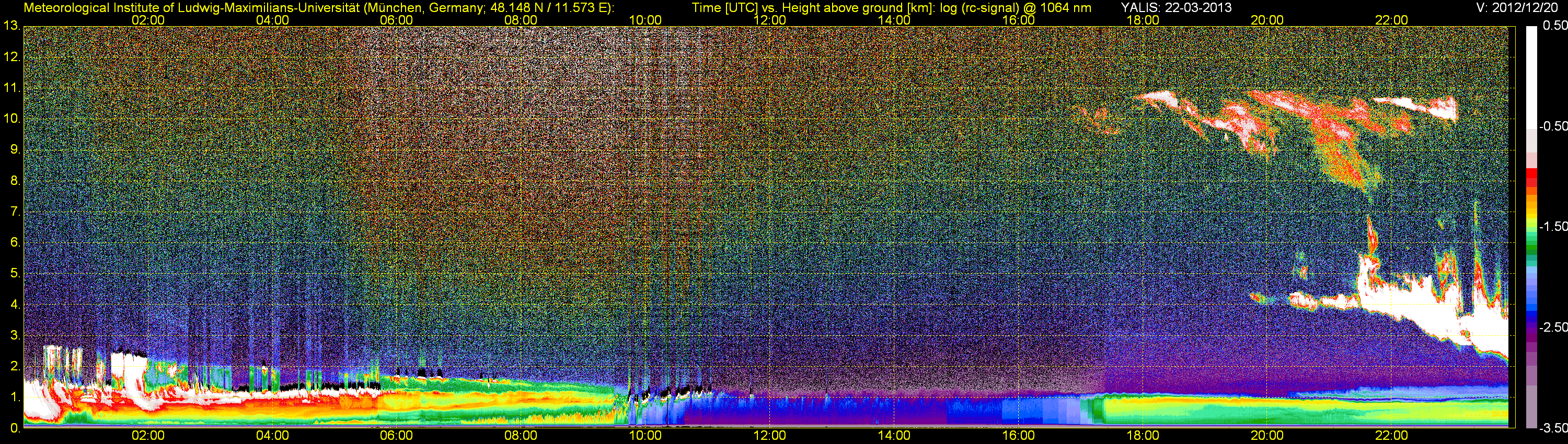Click the '04:00' label on the bottom time axis
Viewport: 1568px width, 444px height.
(x=272, y=436)
